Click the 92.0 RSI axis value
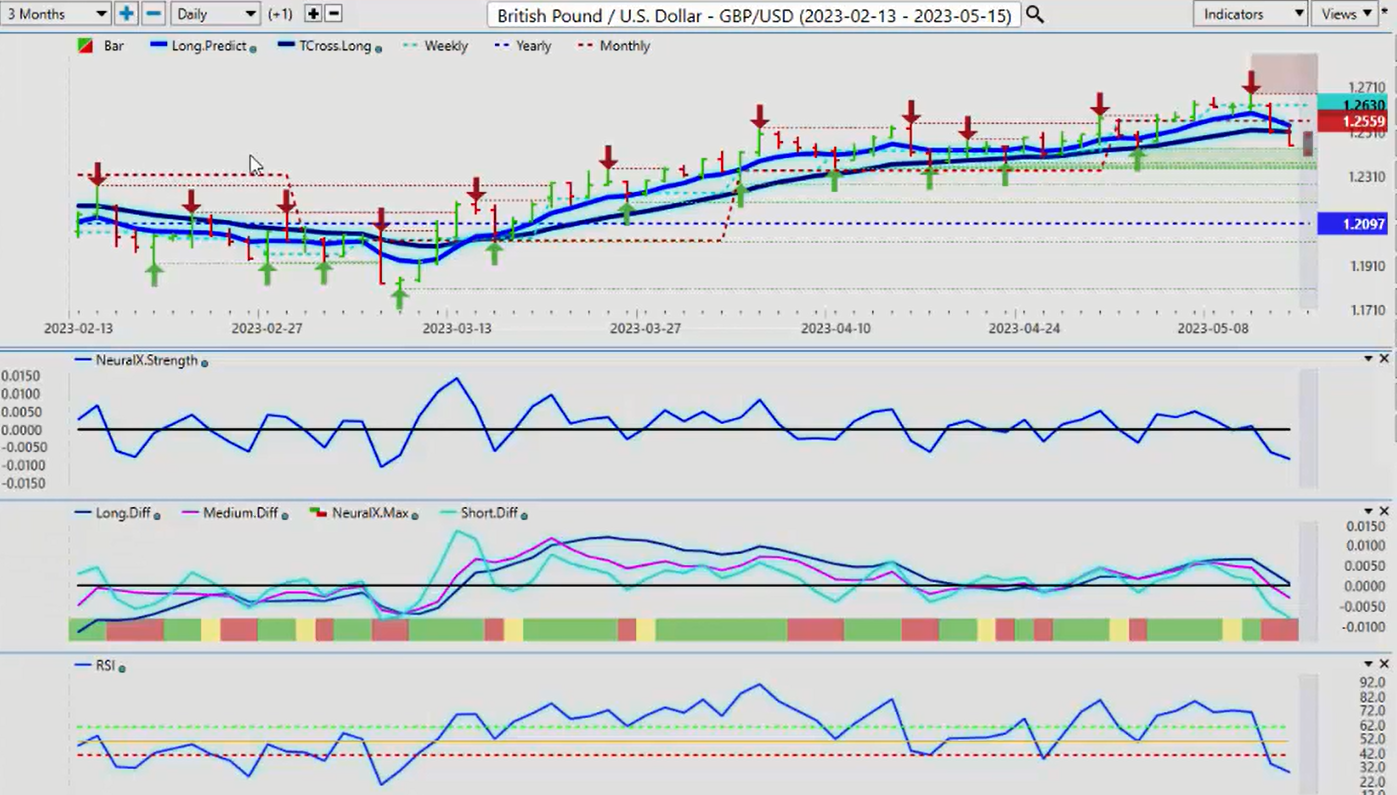The height and width of the screenshot is (795, 1397). coord(1372,682)
